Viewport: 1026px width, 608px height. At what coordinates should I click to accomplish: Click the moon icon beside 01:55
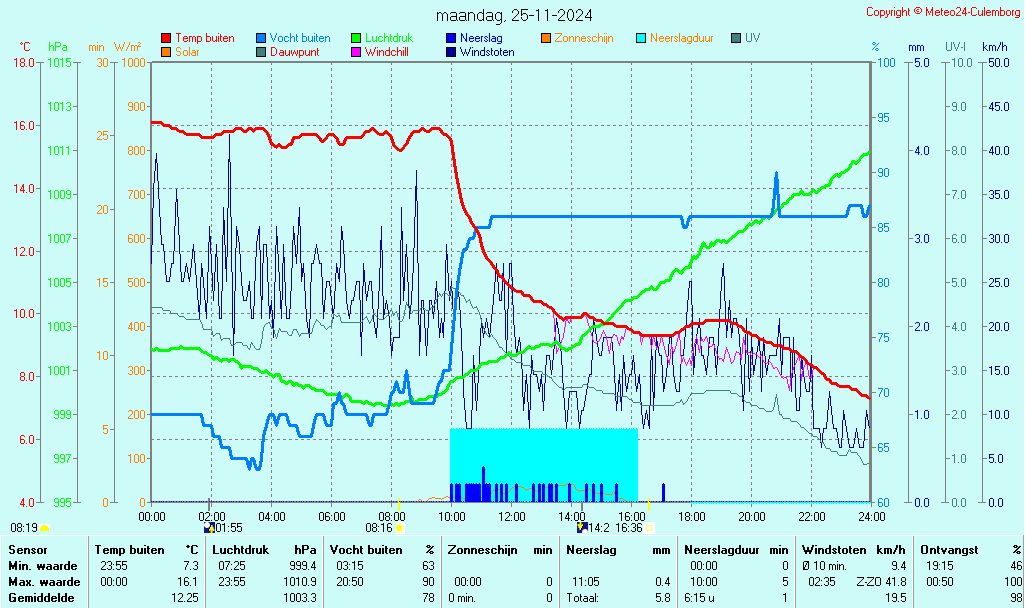point(209,528)
